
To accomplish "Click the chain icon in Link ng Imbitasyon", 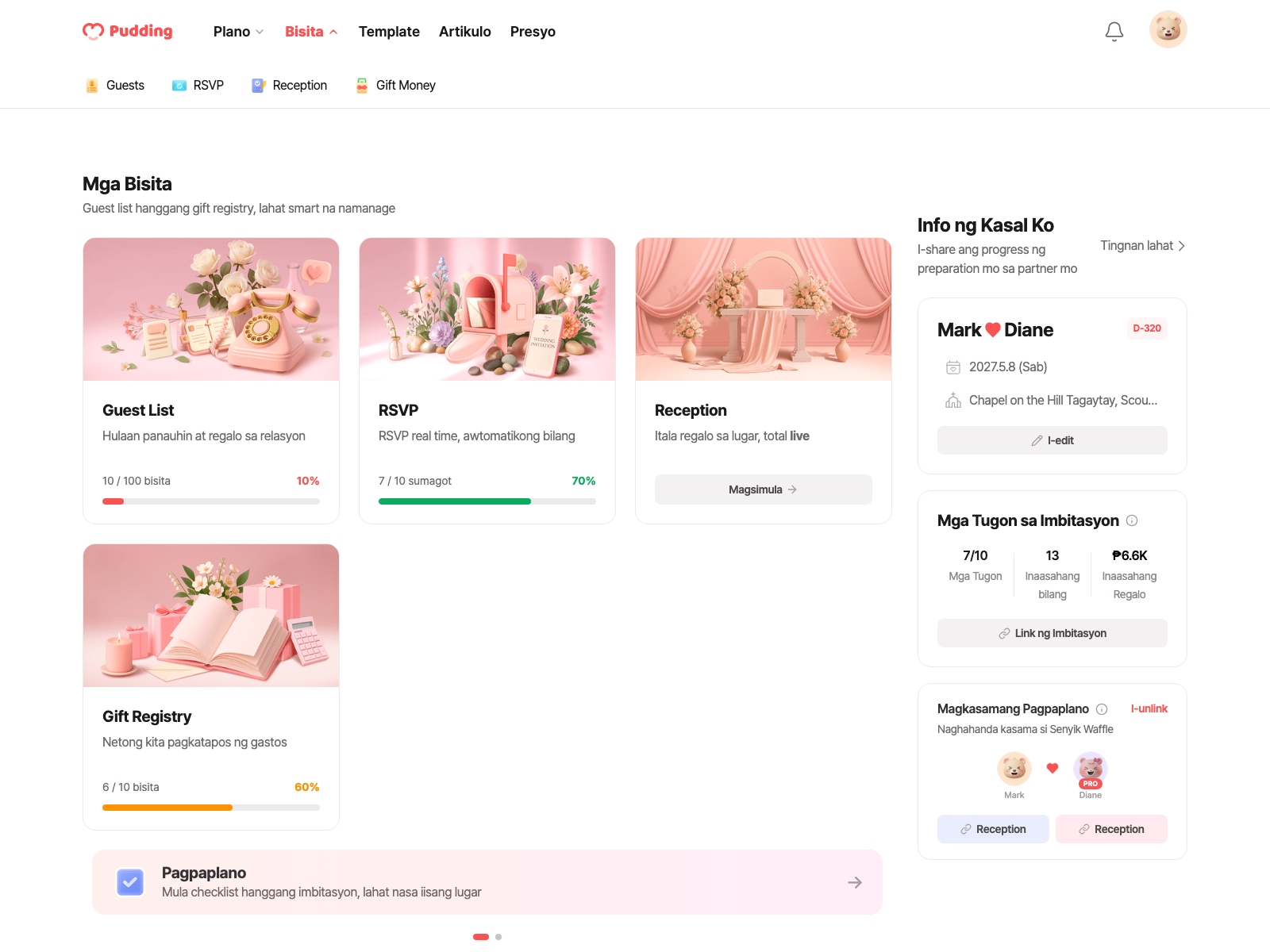I will point(1004,633).
